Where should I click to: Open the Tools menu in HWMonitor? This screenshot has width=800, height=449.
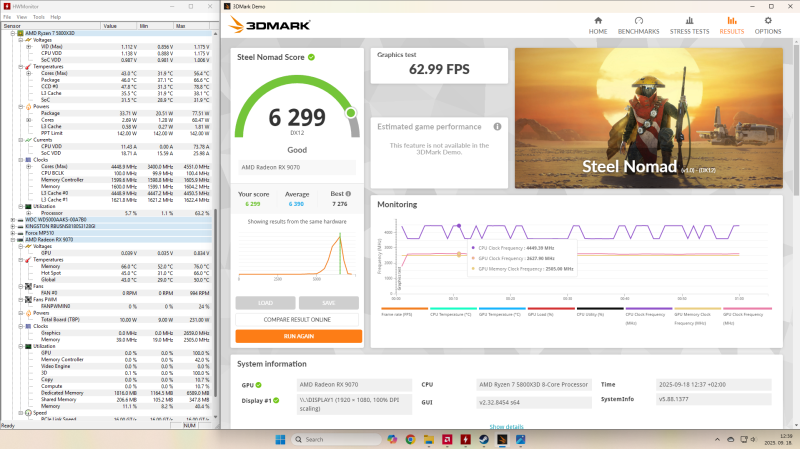pyautogui.click(x=39, y=17)
